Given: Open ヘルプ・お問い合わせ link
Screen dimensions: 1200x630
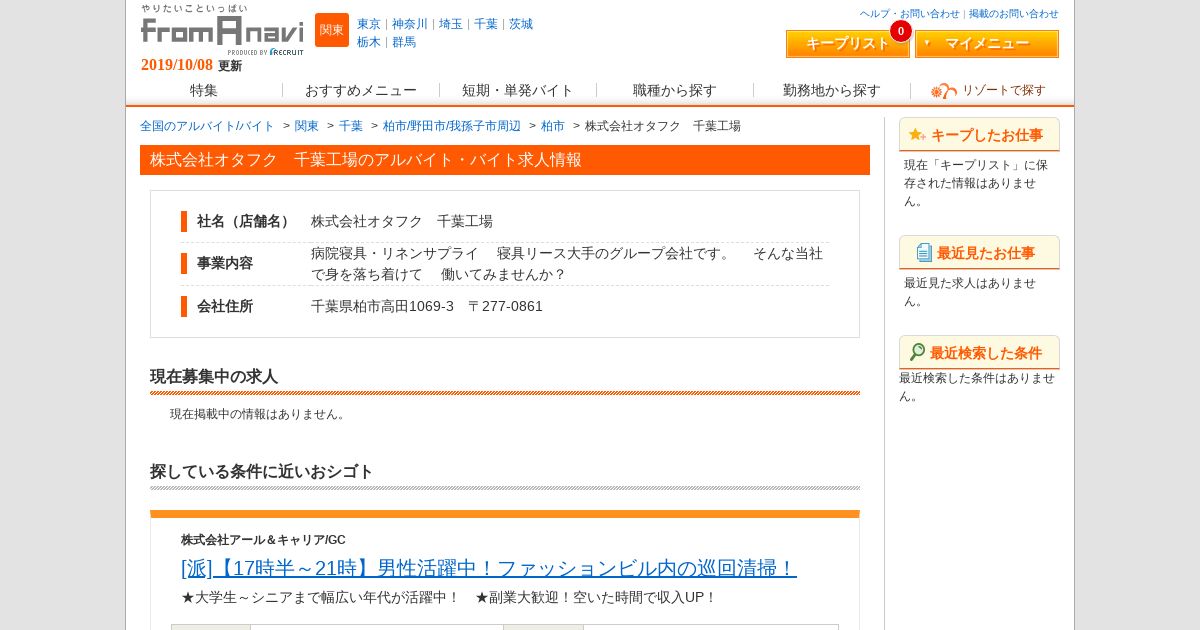Looking at the screenshot, I should point(910,14).
